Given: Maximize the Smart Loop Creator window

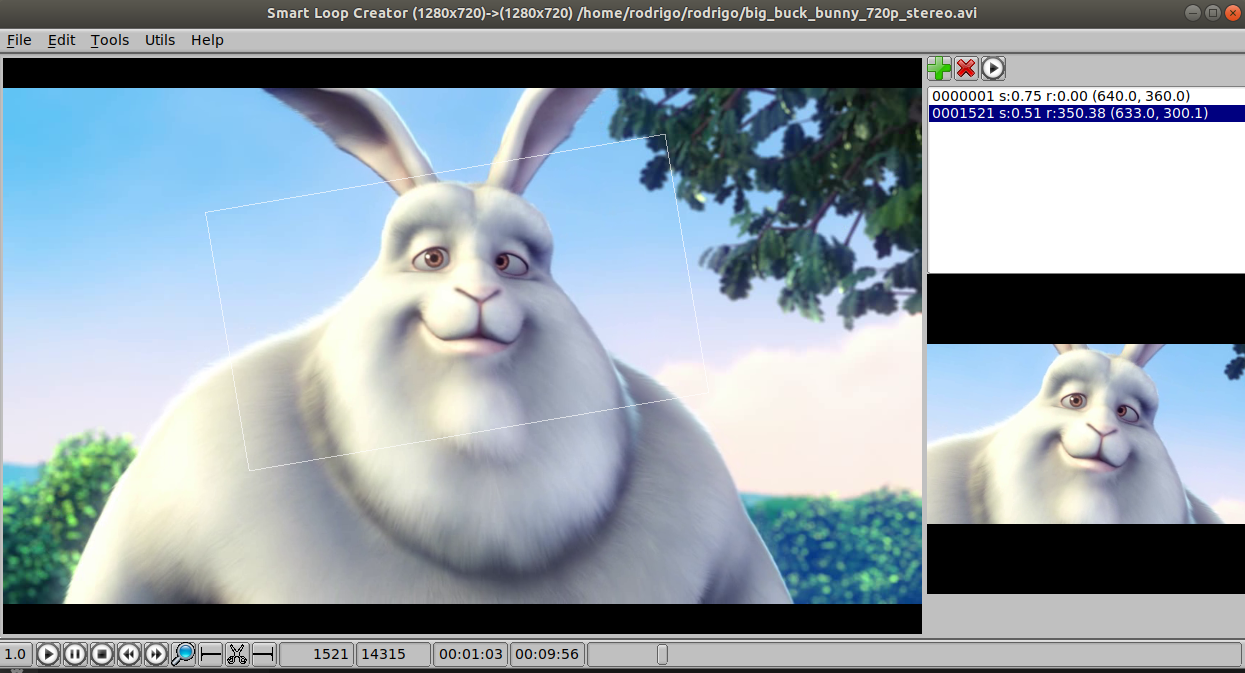Looking at the screenshot, I should point(1212,13).
